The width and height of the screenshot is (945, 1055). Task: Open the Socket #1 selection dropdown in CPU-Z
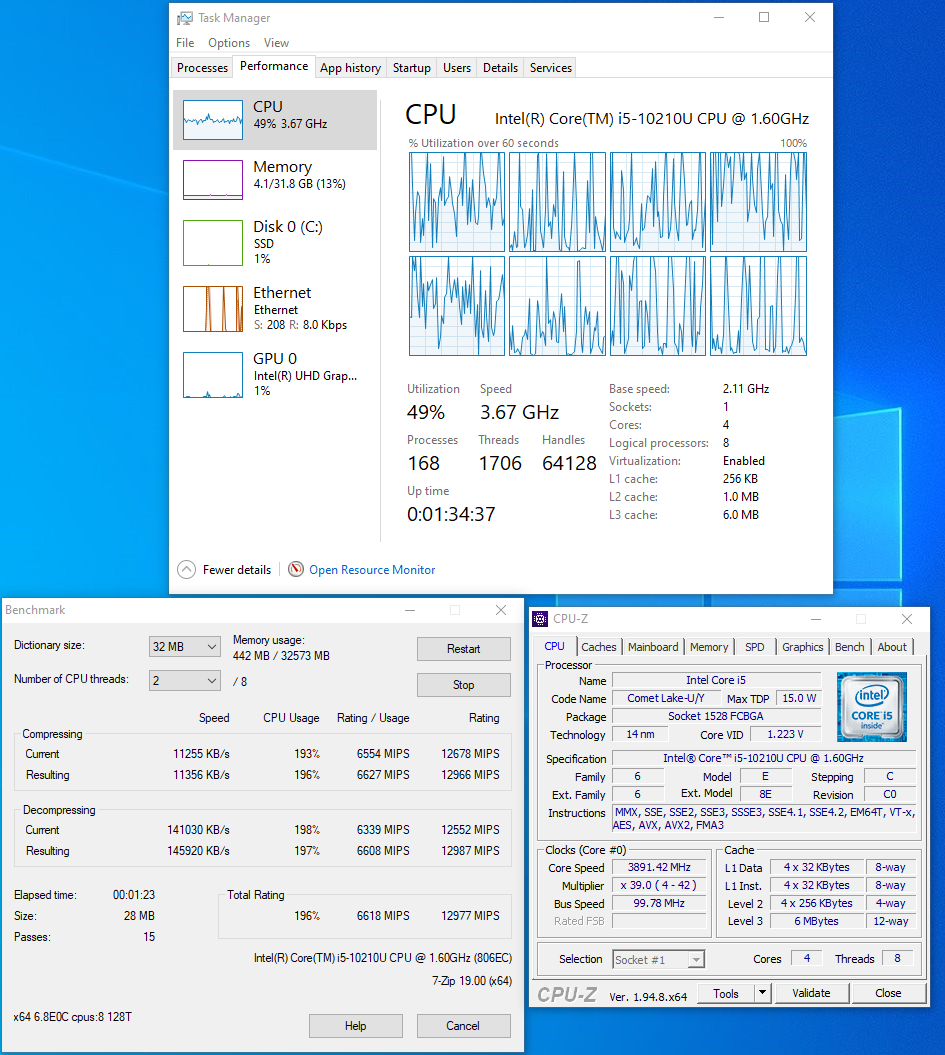[658, 959]
